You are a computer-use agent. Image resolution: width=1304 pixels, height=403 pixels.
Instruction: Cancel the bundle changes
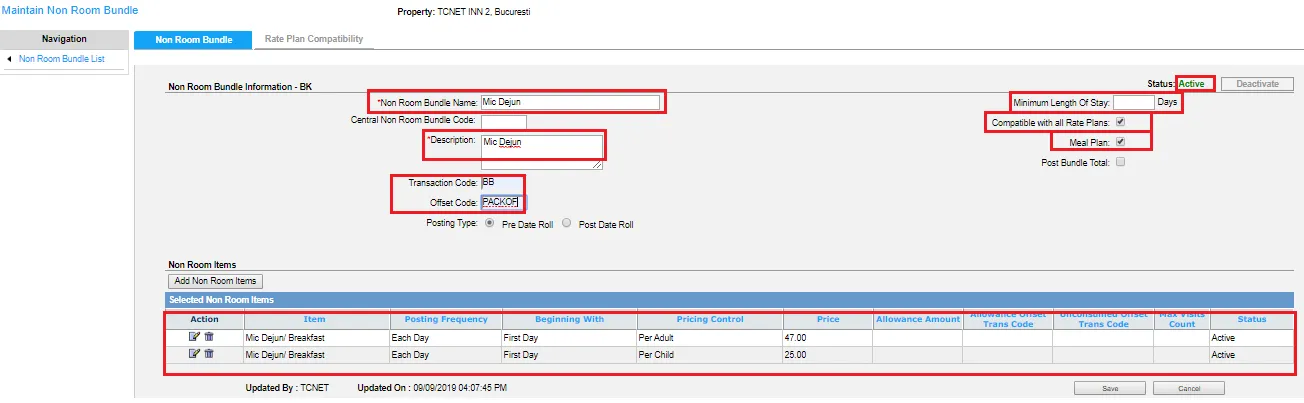click(x=1188, y=388)
